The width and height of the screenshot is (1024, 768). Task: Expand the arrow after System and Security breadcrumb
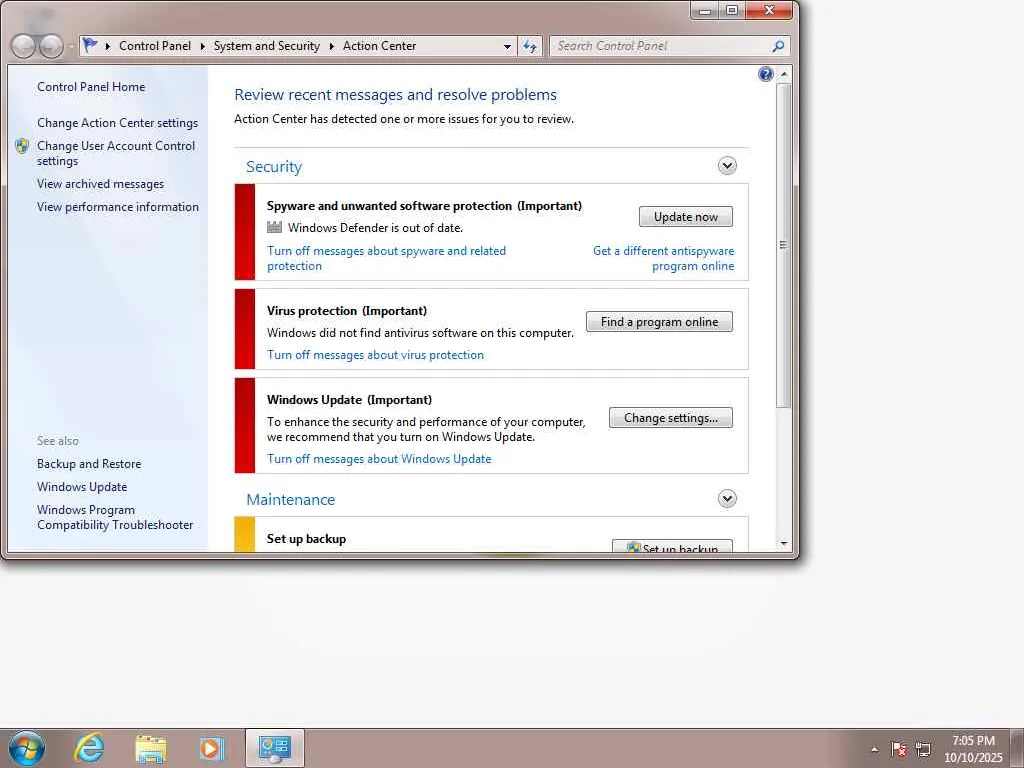331,46
